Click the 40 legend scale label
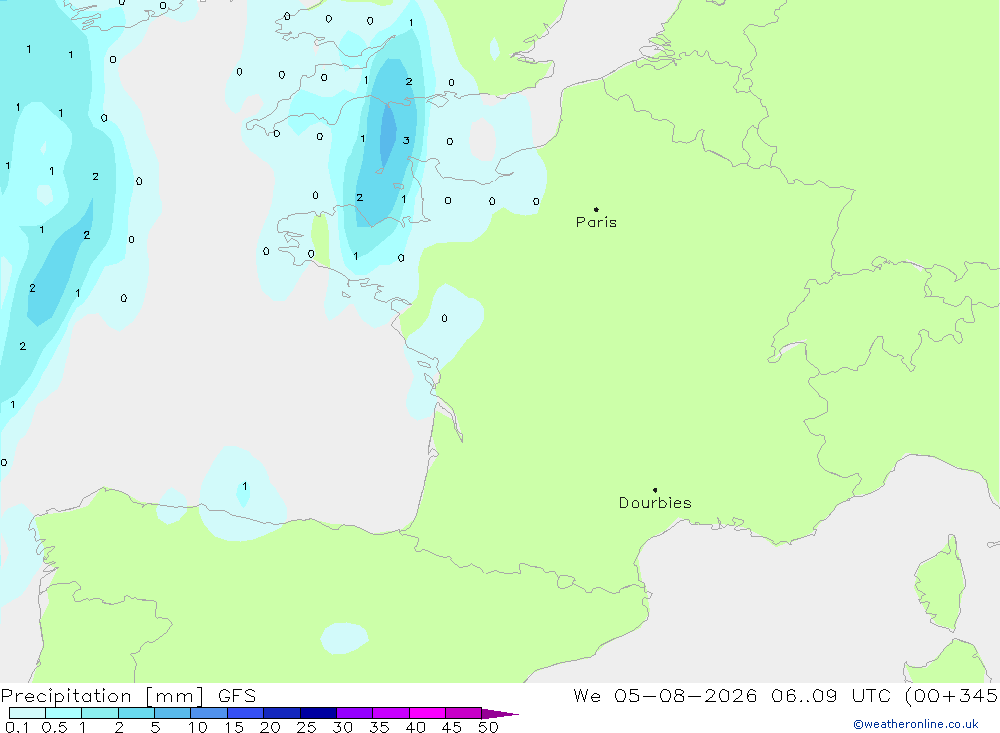The width and height of the screenshot is (1000, 733). (x=416, y=727)
